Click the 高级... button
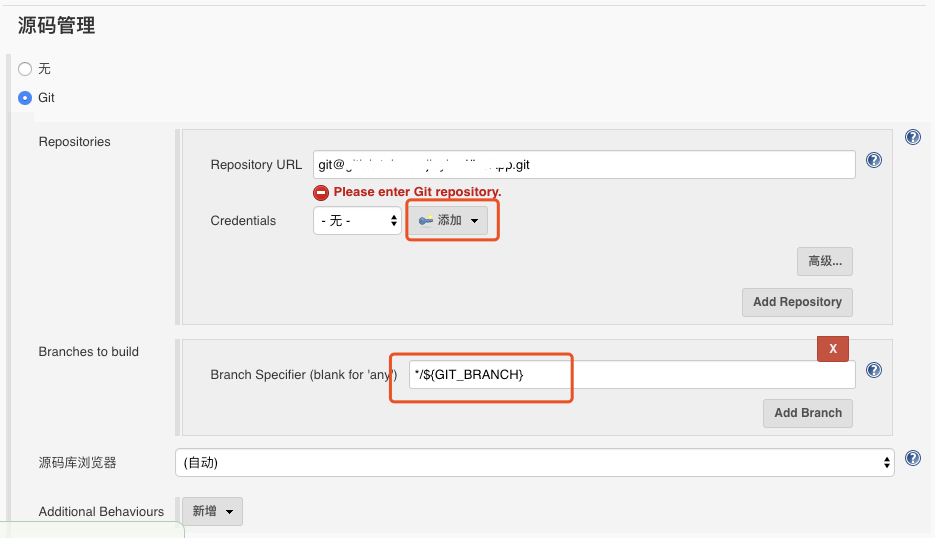Image resolution: width=935 pixels, height=538 pixels. pos(824,261)
